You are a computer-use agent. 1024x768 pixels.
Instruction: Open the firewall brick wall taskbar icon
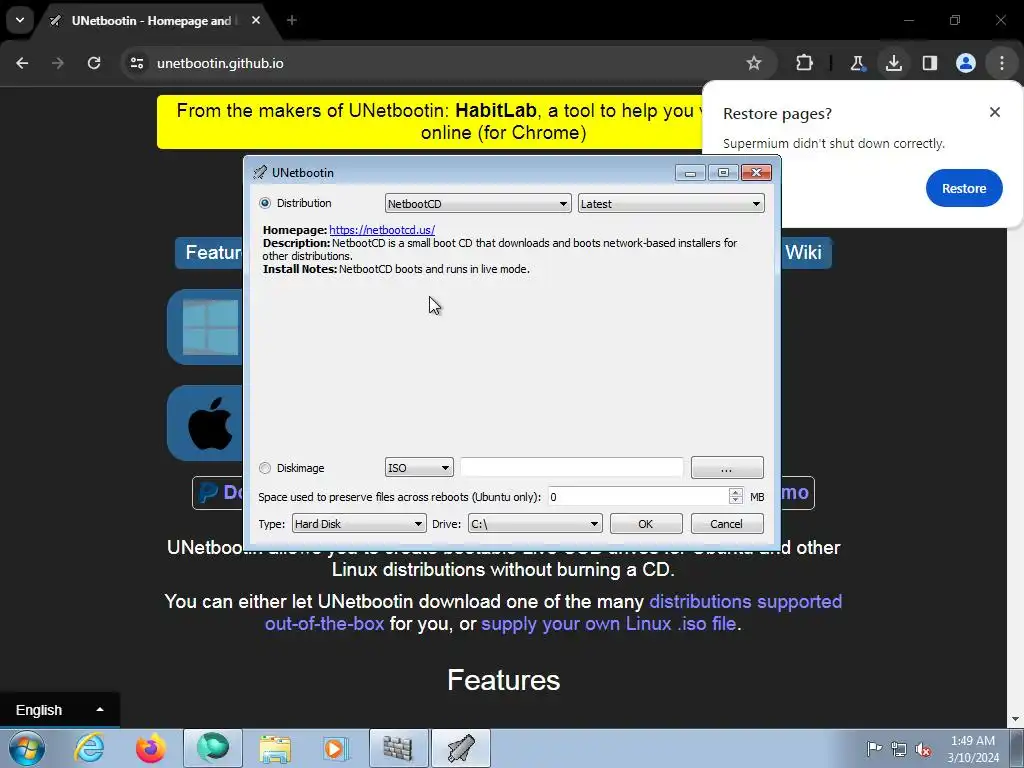pos(398,748)
